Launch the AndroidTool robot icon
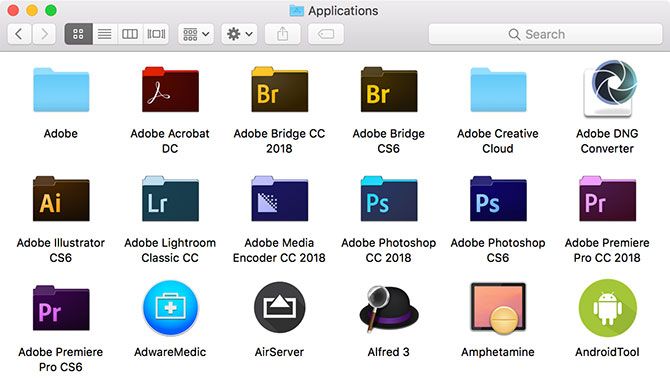The width and height of the screenshot is (670, 380). click(608, 308)
